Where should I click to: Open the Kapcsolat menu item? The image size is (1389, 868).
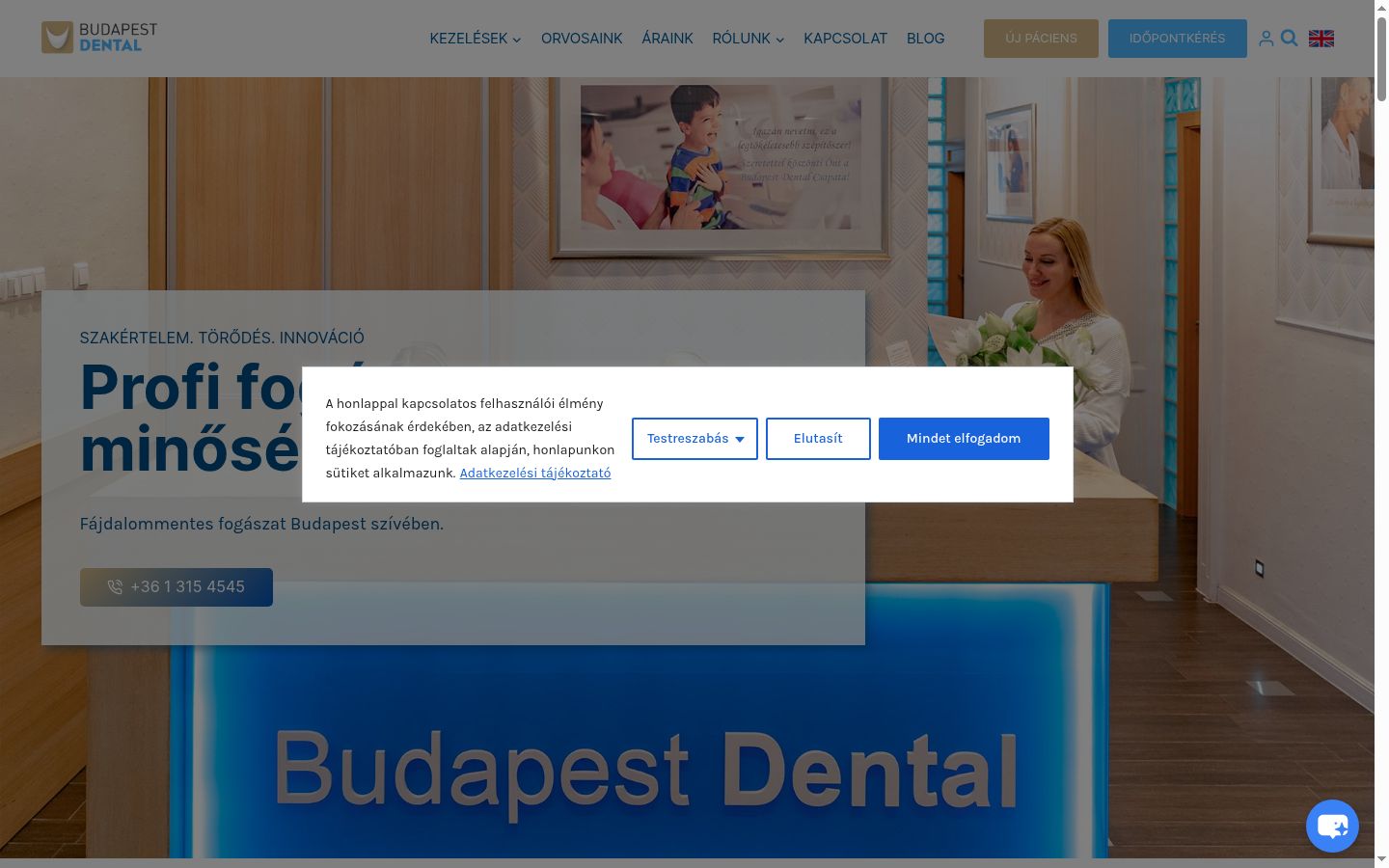[x=845, y=39]
